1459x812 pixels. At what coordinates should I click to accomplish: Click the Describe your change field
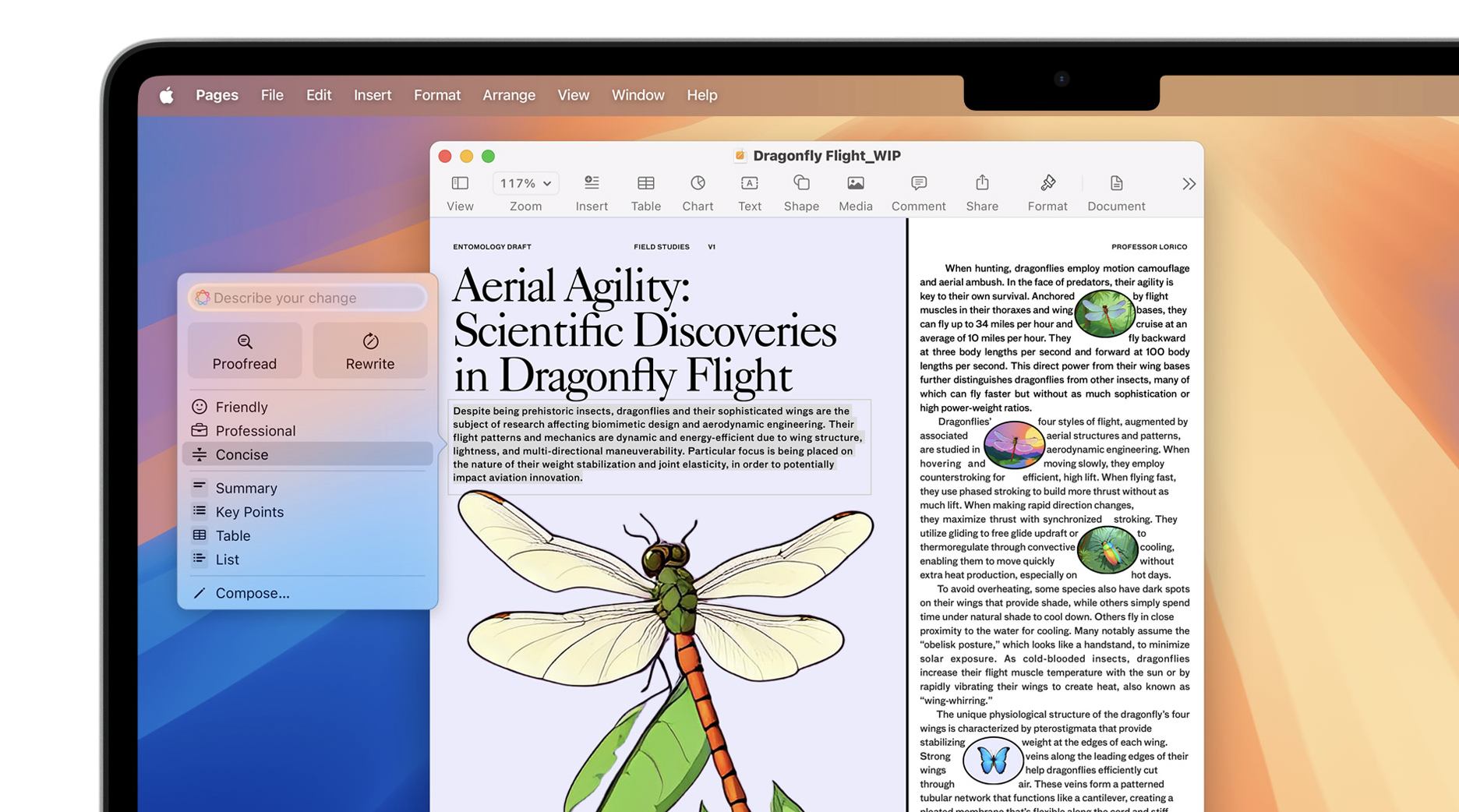pos(307,298)
